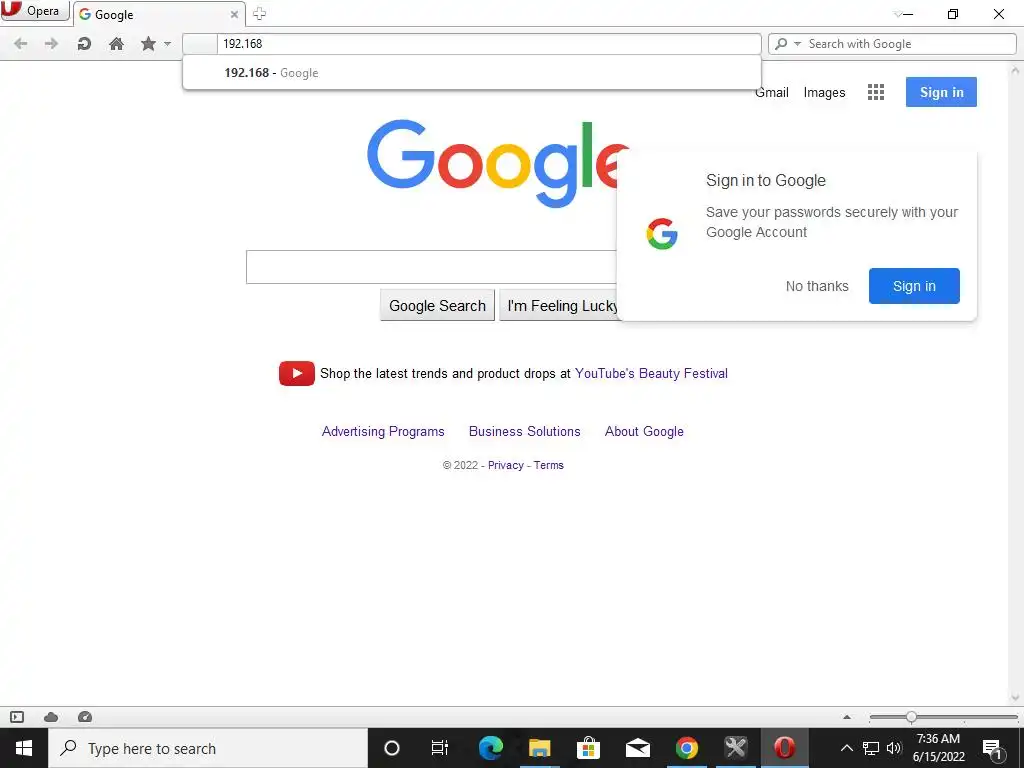Screen dimensions: 1024x768
Task: Go to the home page icon
Action: point(116,44)
